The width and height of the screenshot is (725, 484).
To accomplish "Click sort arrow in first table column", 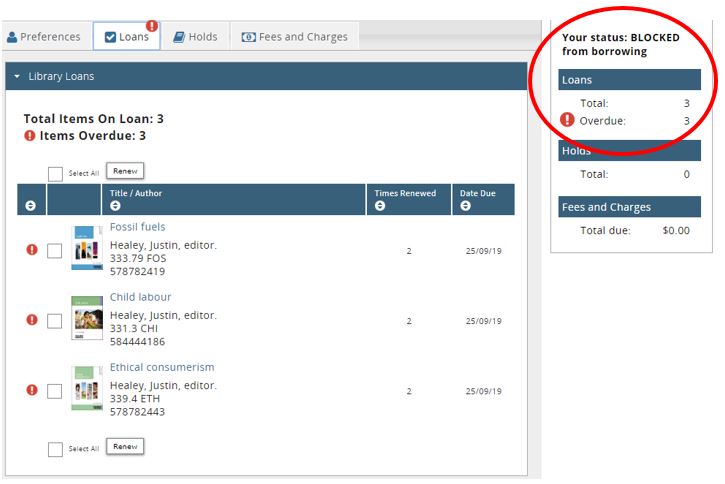I will 31,206.
